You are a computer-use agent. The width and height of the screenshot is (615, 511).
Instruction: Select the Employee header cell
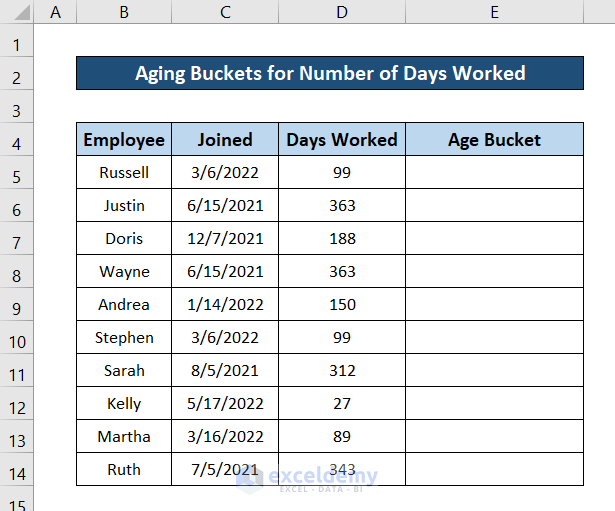pyautogui.click(x=124, y=140)
